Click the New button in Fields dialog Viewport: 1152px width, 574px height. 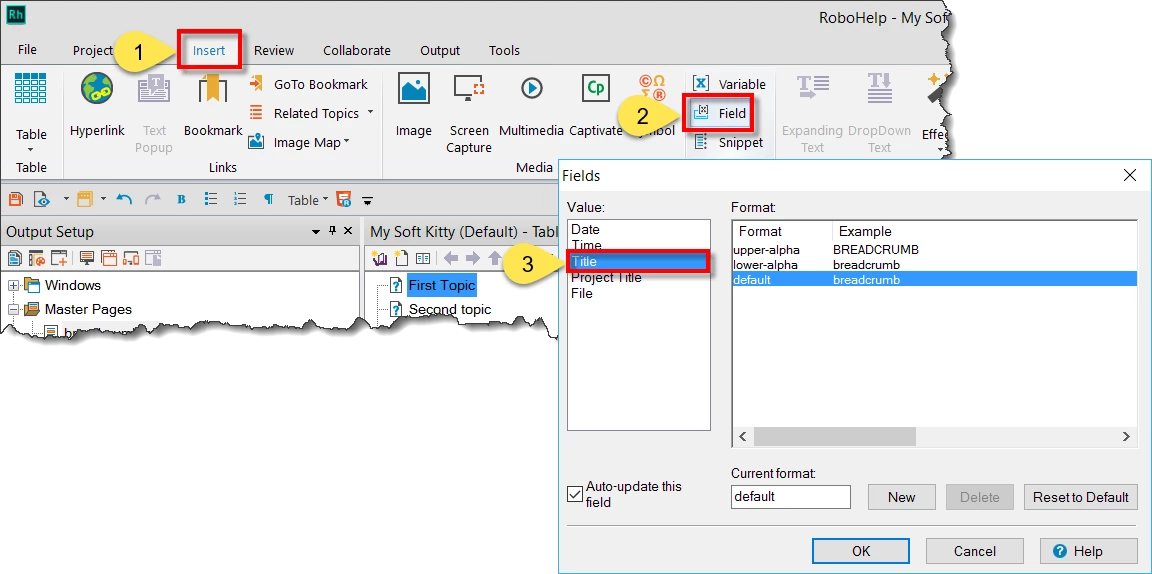[x=901, y=497]
